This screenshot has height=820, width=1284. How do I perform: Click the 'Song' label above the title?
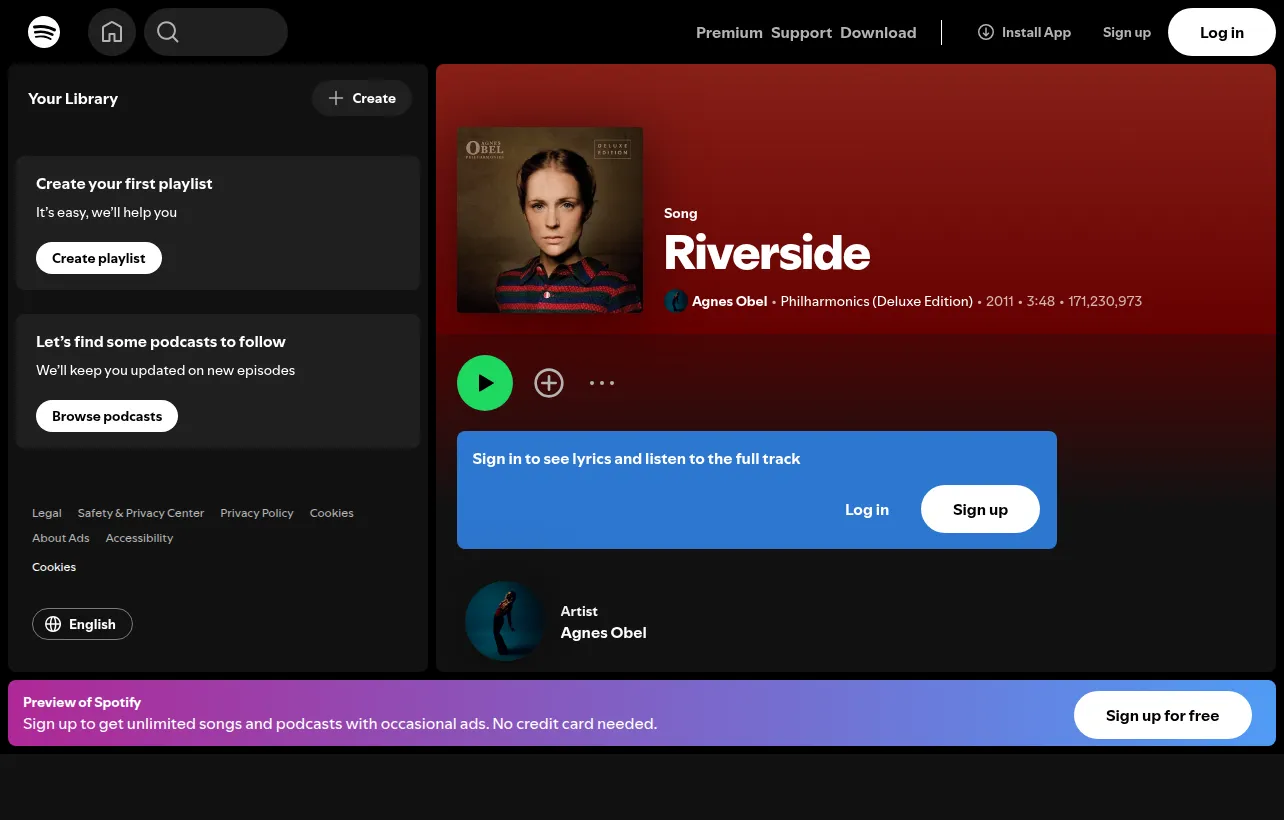click(681, 213)
